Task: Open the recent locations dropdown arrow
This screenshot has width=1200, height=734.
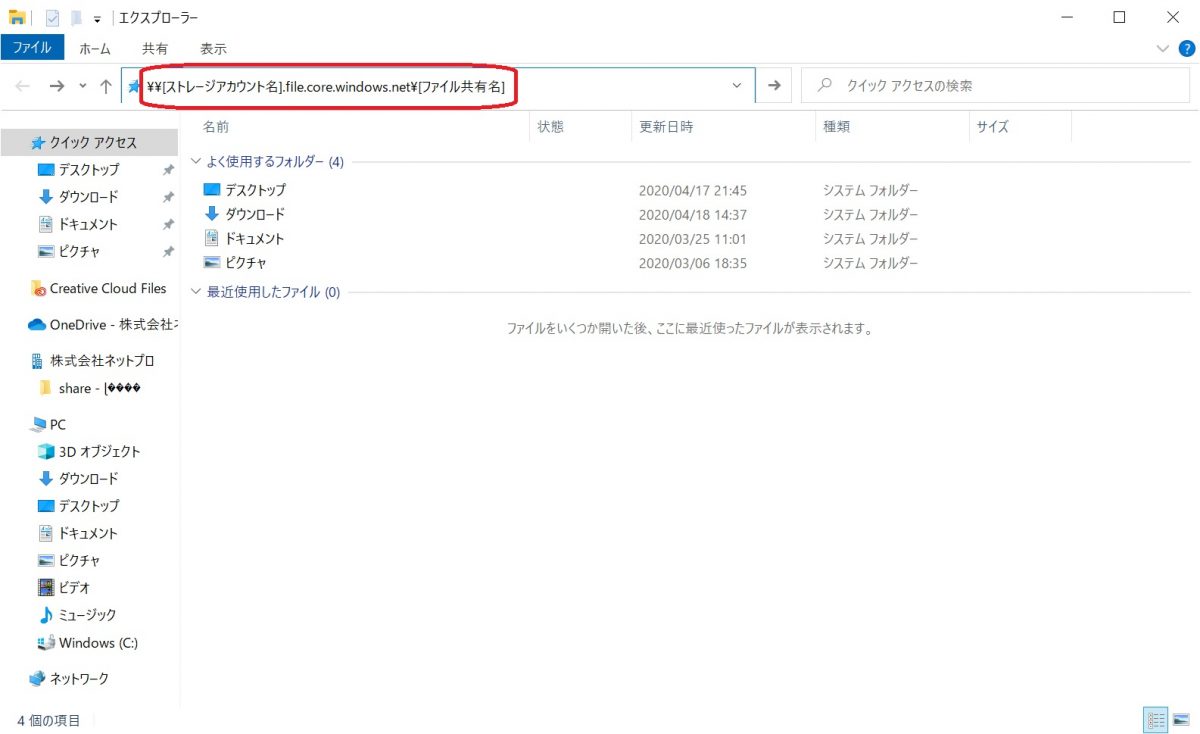Action: 82,86
